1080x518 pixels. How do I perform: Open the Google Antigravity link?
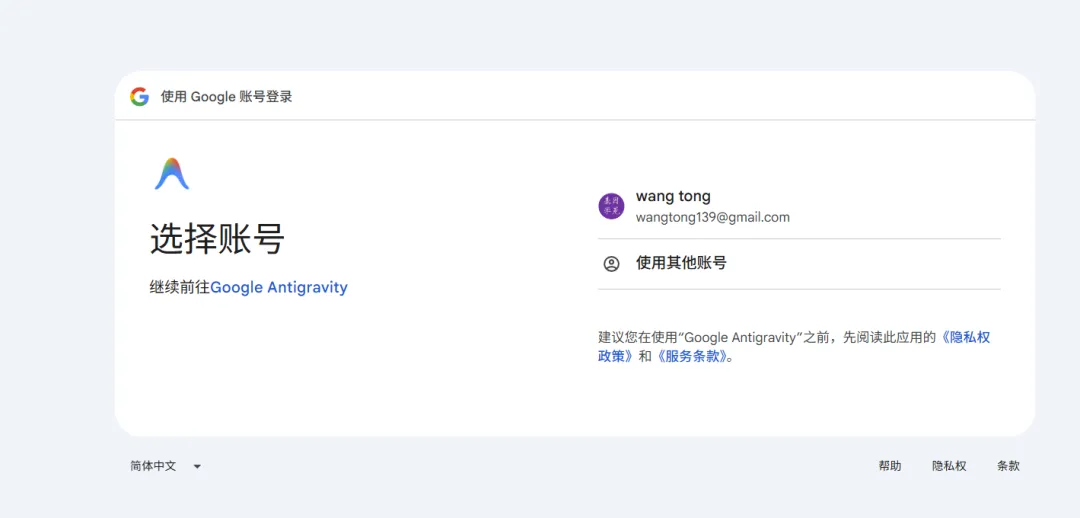279,287
